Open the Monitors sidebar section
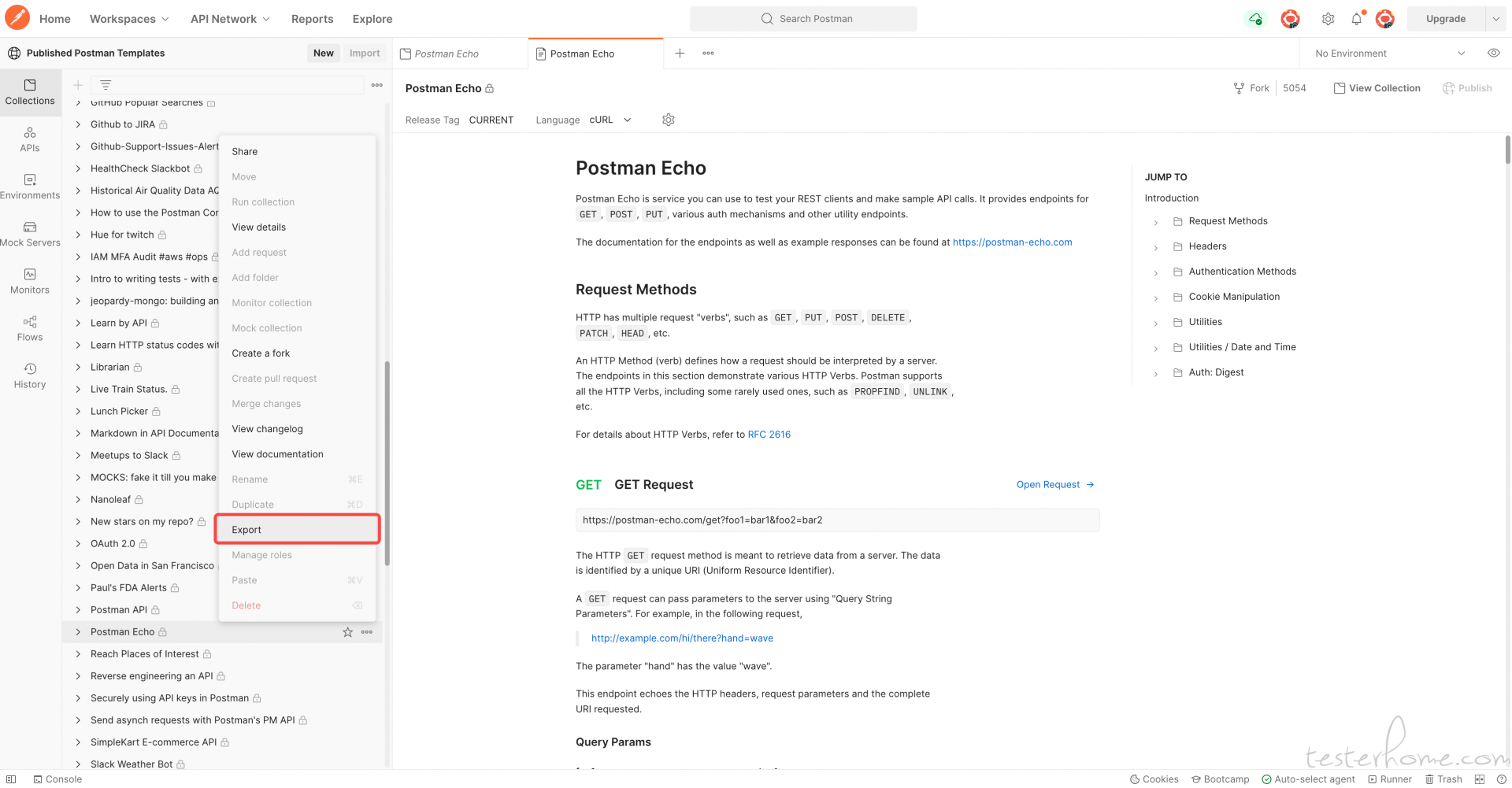Screen dimensions: 1512x788 (x=30, y=281)
